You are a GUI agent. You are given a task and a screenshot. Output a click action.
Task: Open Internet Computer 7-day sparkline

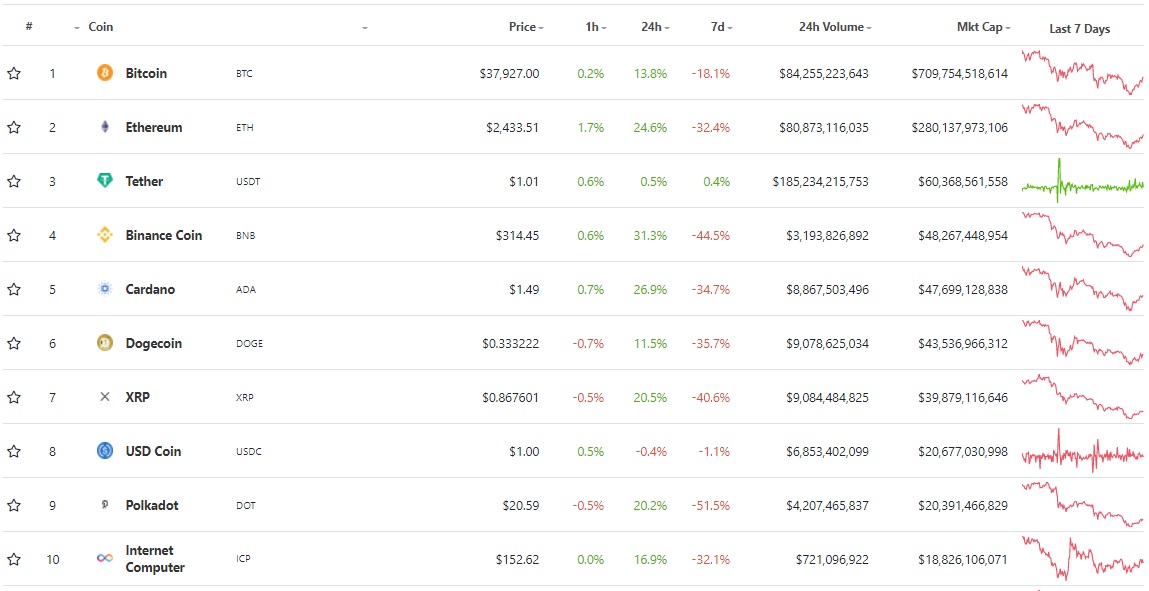pos(1082,559)
